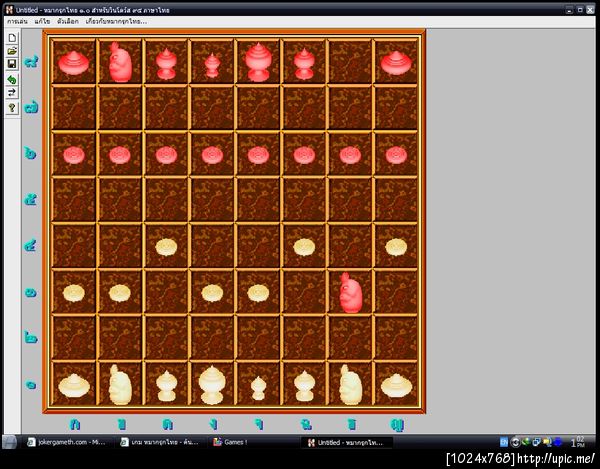Click the empty square below the red knight on row ๓
The height and width of the screenshot is (469, 600).
pyautogui.click(x=350, y=338)
